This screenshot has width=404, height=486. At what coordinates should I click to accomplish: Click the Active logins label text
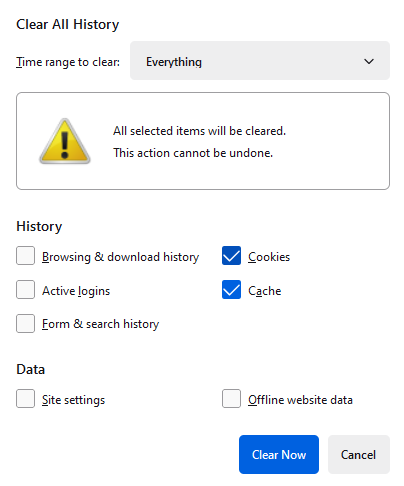(x=76, y=291)
